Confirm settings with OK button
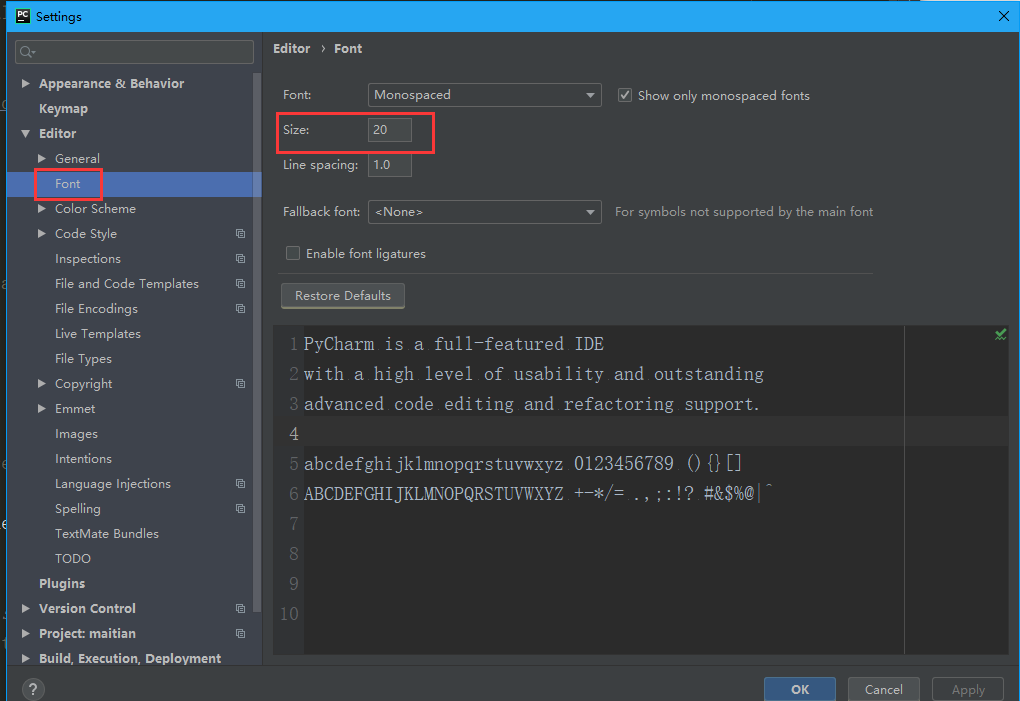The image size is (1020, 701). click(x=799, y=689)
